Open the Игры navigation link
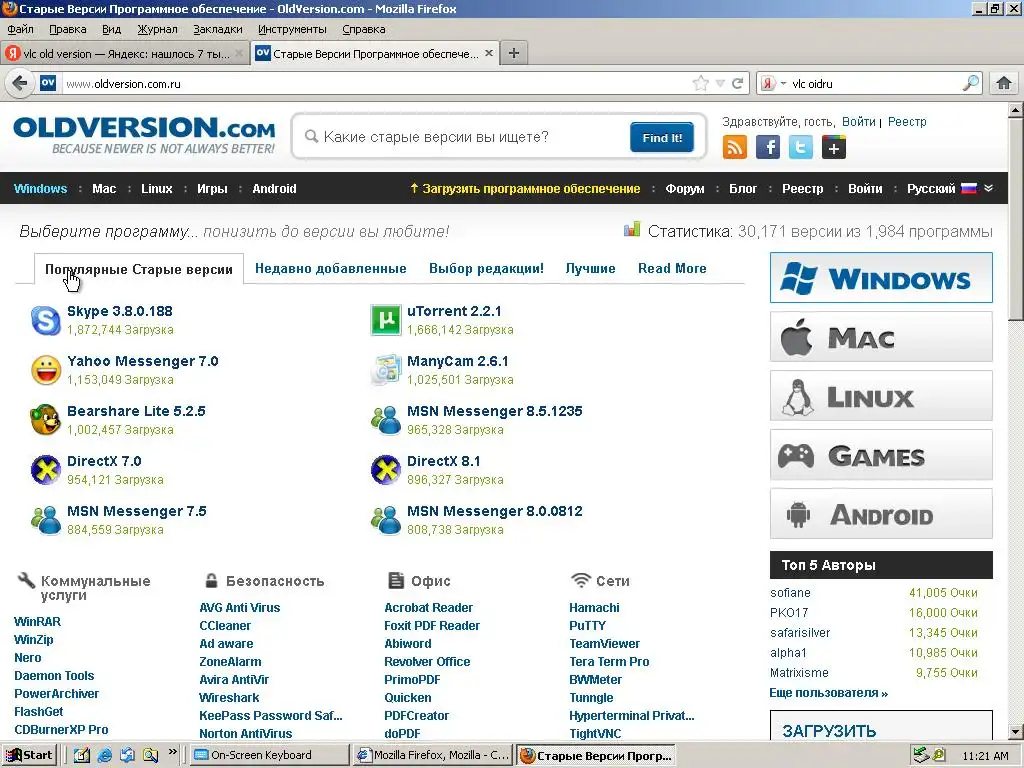1024x768 pixels. (x=212, y=188)
